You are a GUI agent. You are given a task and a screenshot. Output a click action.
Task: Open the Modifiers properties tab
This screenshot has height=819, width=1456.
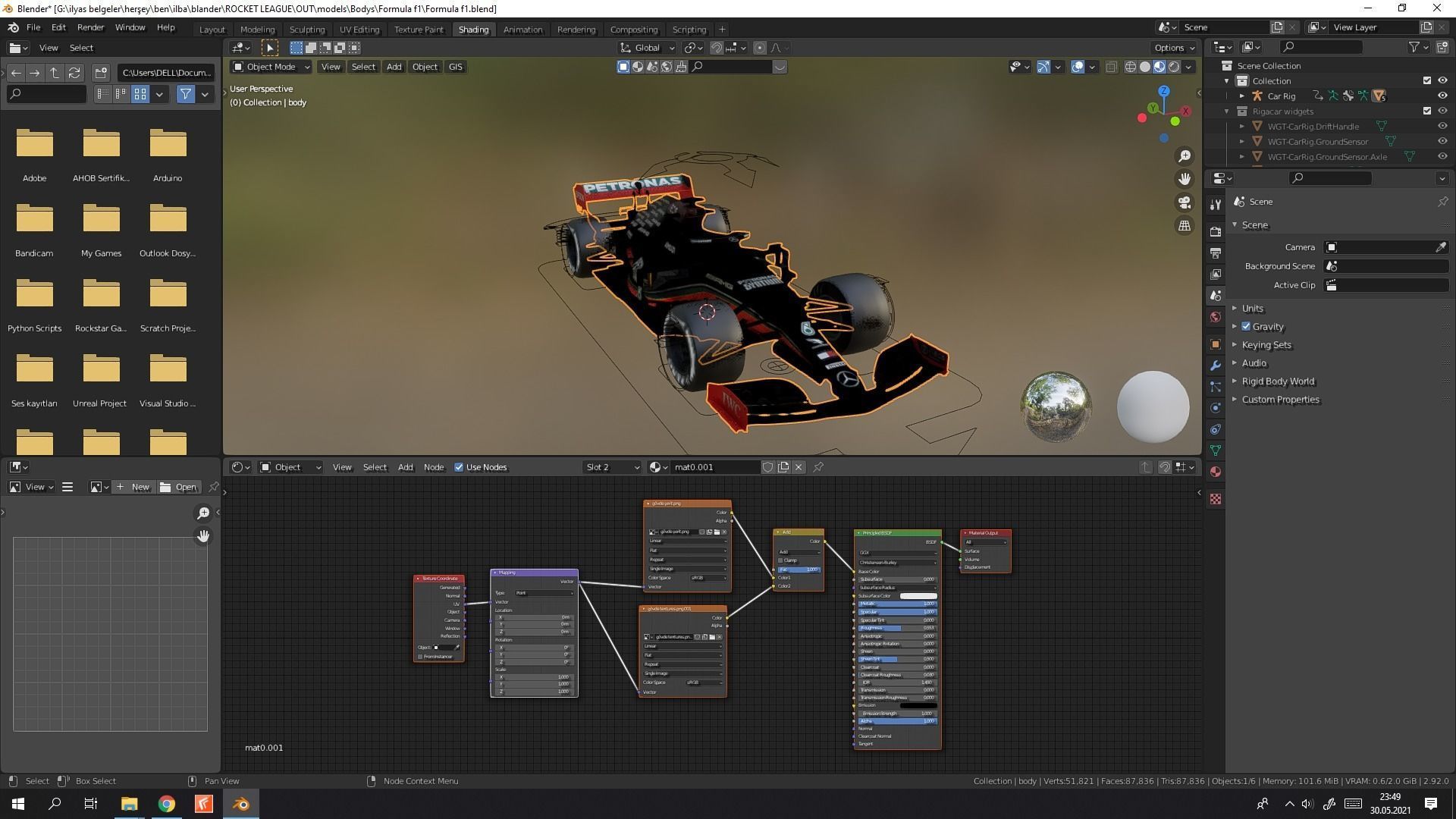[x=1216, y=366]
